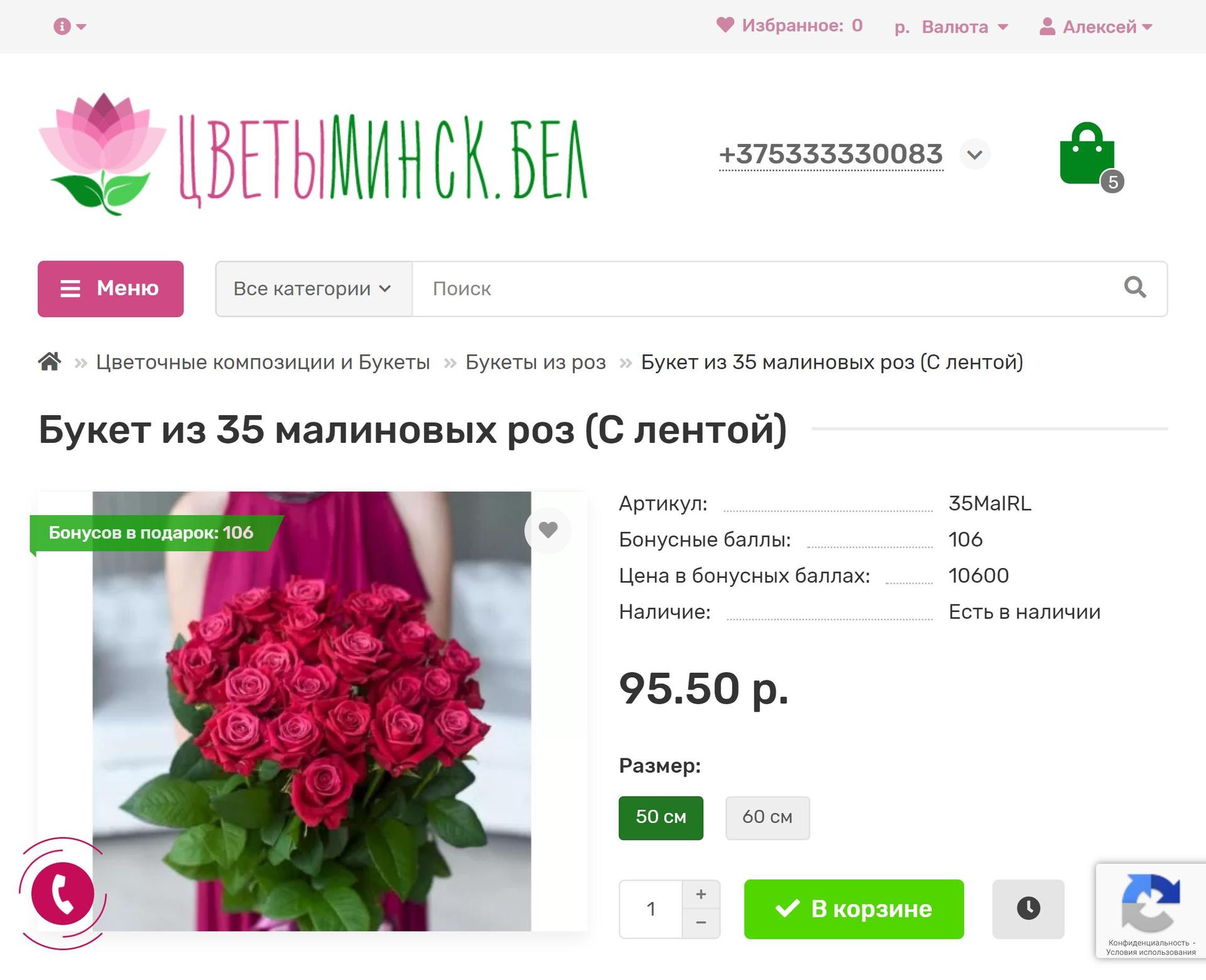Click the clock quick-order button
Image resolution: width=1206 pixels, height=980 pixels.
point(1028,908)
